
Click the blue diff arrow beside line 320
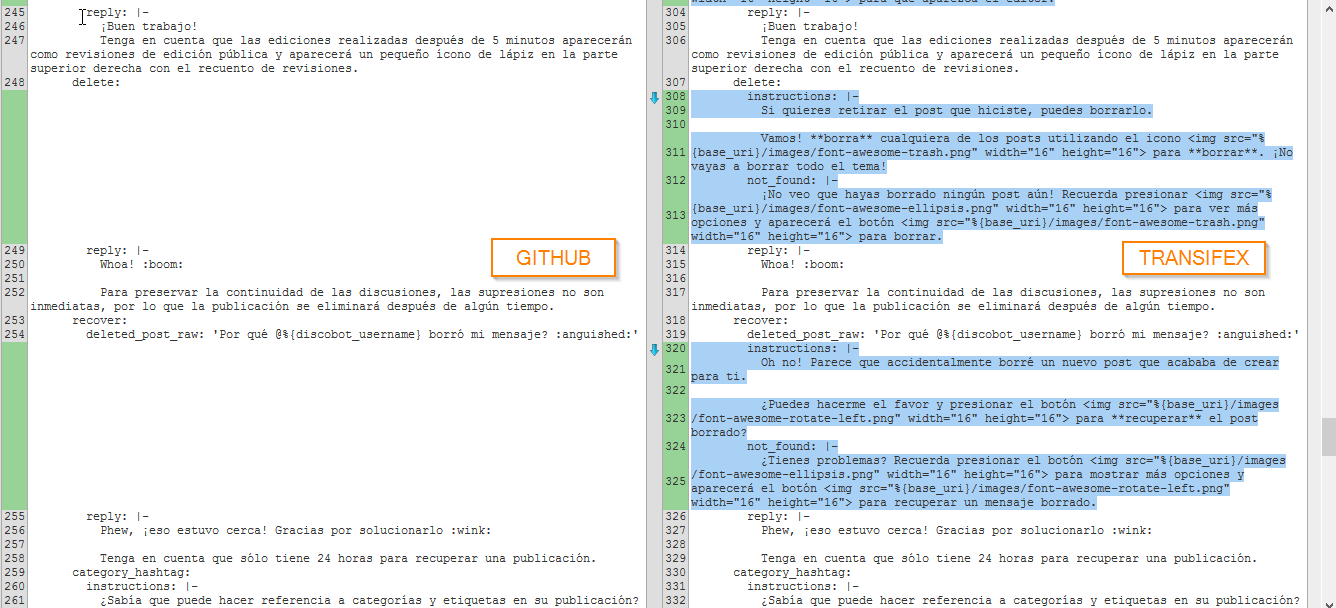coord(654,349)
